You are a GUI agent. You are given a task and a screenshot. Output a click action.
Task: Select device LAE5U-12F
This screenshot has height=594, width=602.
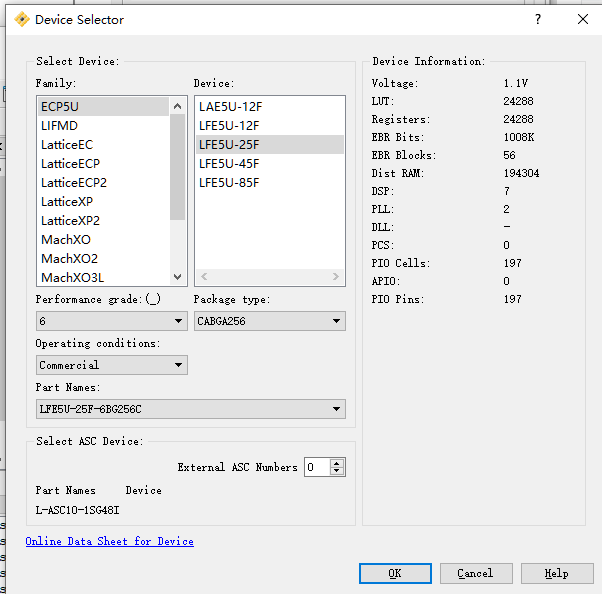click(230, 106)
